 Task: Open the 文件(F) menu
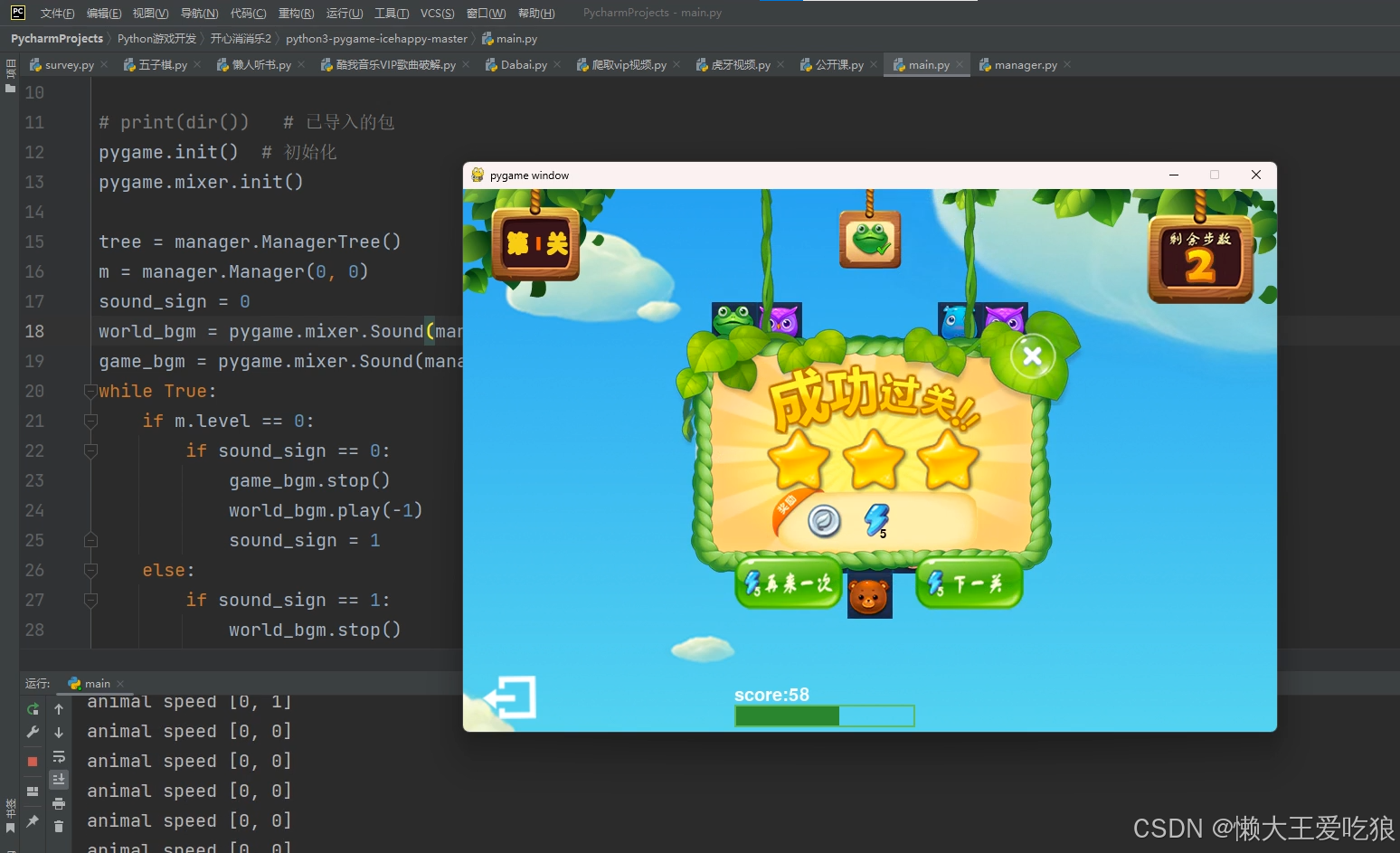57,13
